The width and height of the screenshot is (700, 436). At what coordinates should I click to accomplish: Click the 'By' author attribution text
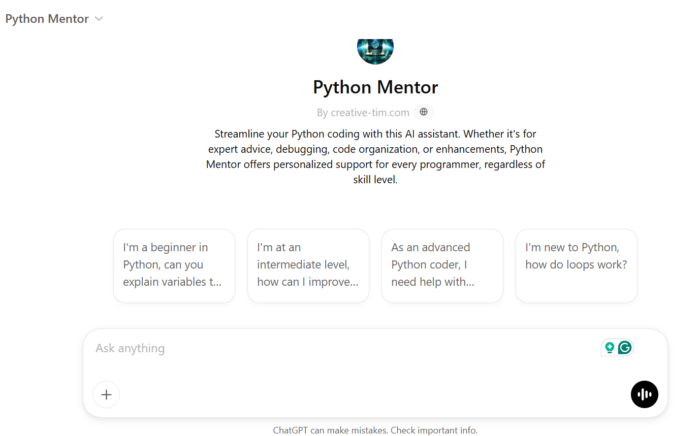click(321, 112)
